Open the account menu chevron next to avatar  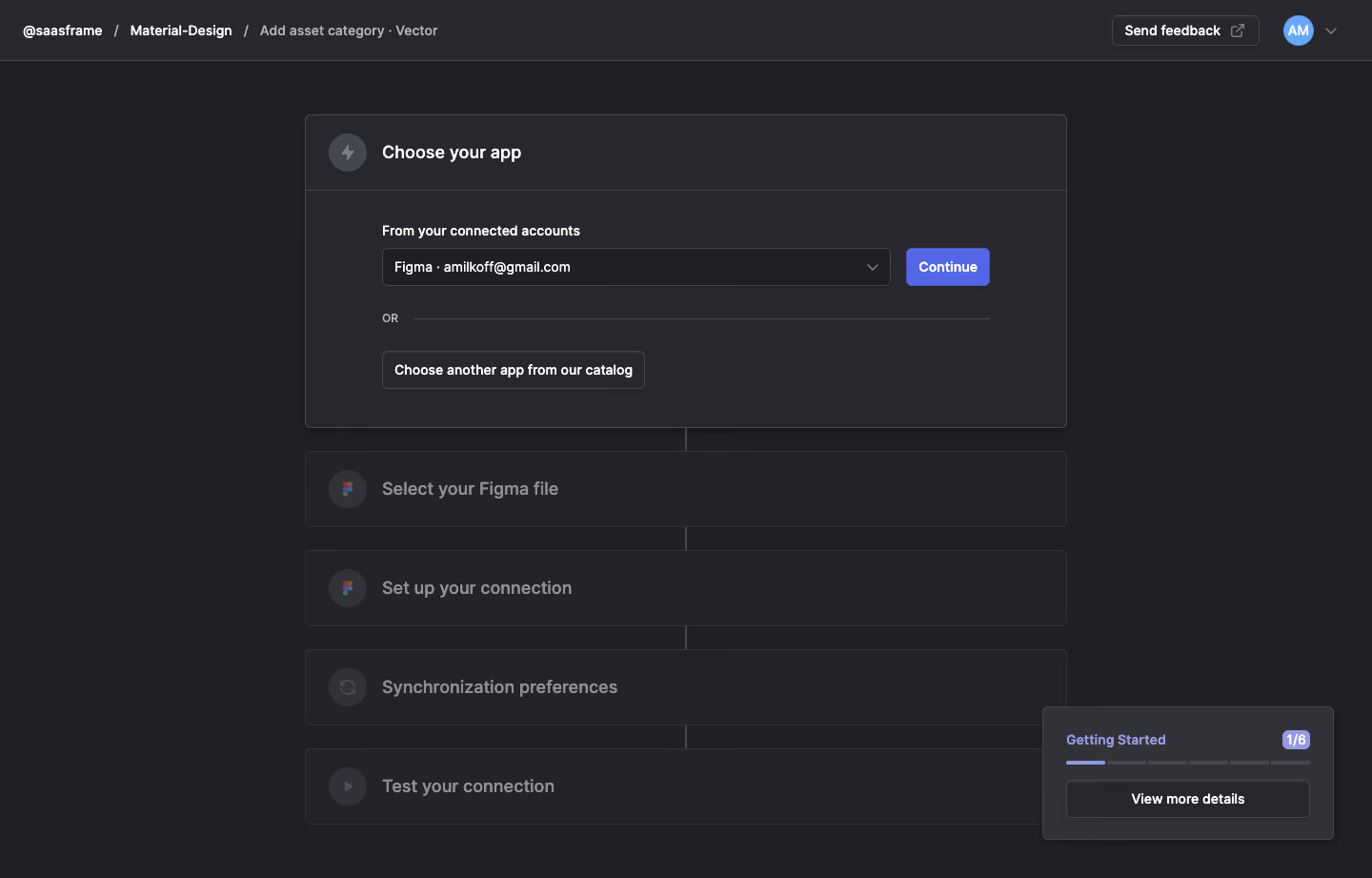pyautogui.click(x=1331, y=31)
